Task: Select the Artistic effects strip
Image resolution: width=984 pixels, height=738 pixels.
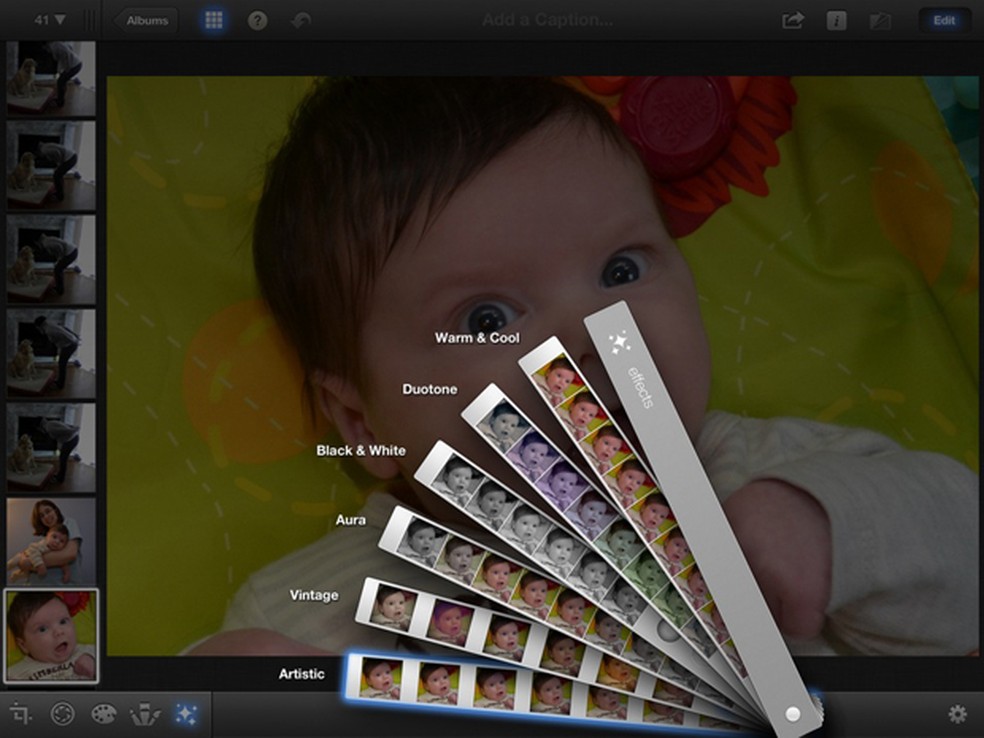Action: [x=500, y=681]
